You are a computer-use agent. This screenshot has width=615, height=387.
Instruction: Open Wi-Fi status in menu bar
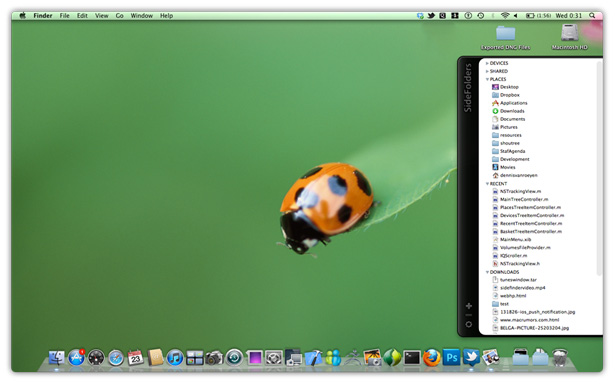(505, 16)
